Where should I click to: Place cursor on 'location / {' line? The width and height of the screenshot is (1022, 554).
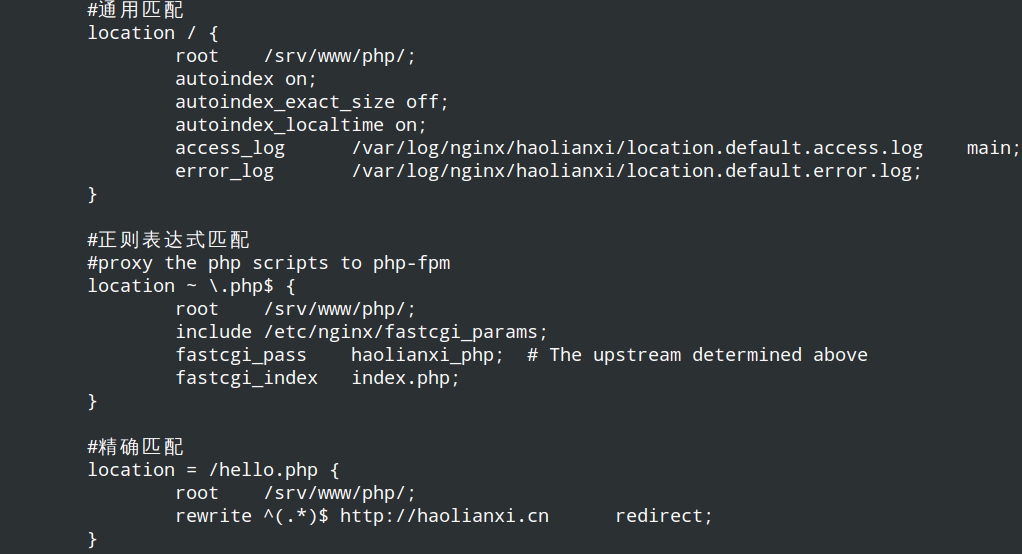pos(153,33)
